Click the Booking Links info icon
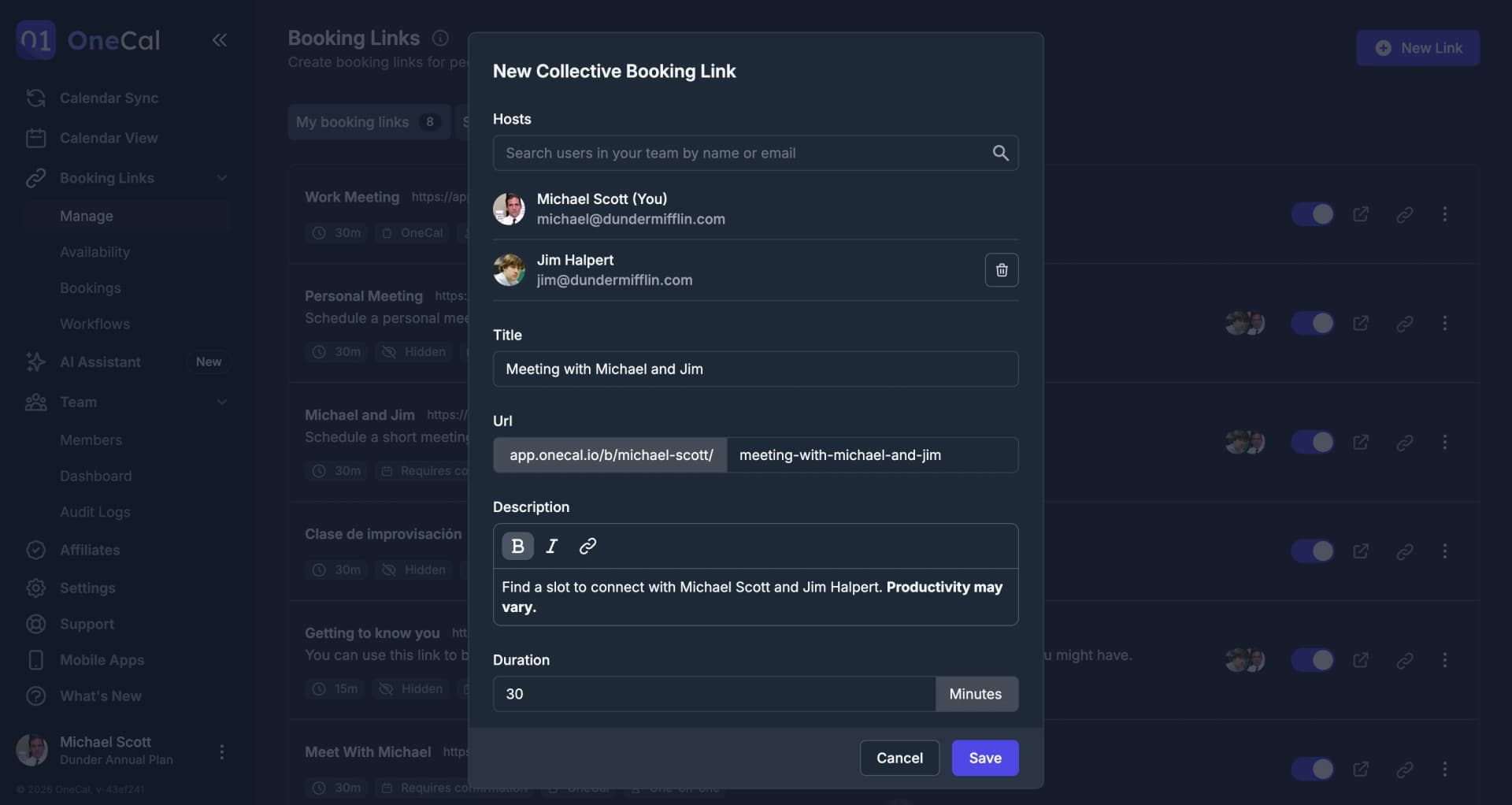 pyautogui.click(x=441, y=38)
